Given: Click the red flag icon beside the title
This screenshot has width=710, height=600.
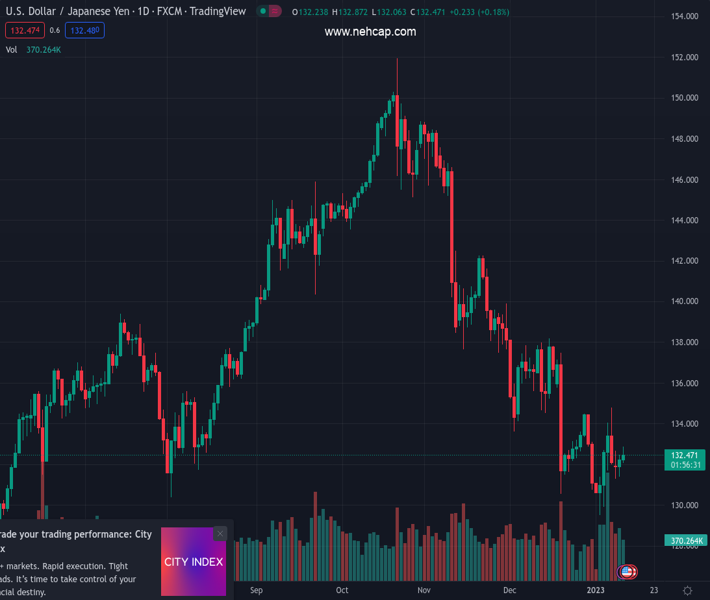Looking at the screenshot, I should [x=275, y=12].
